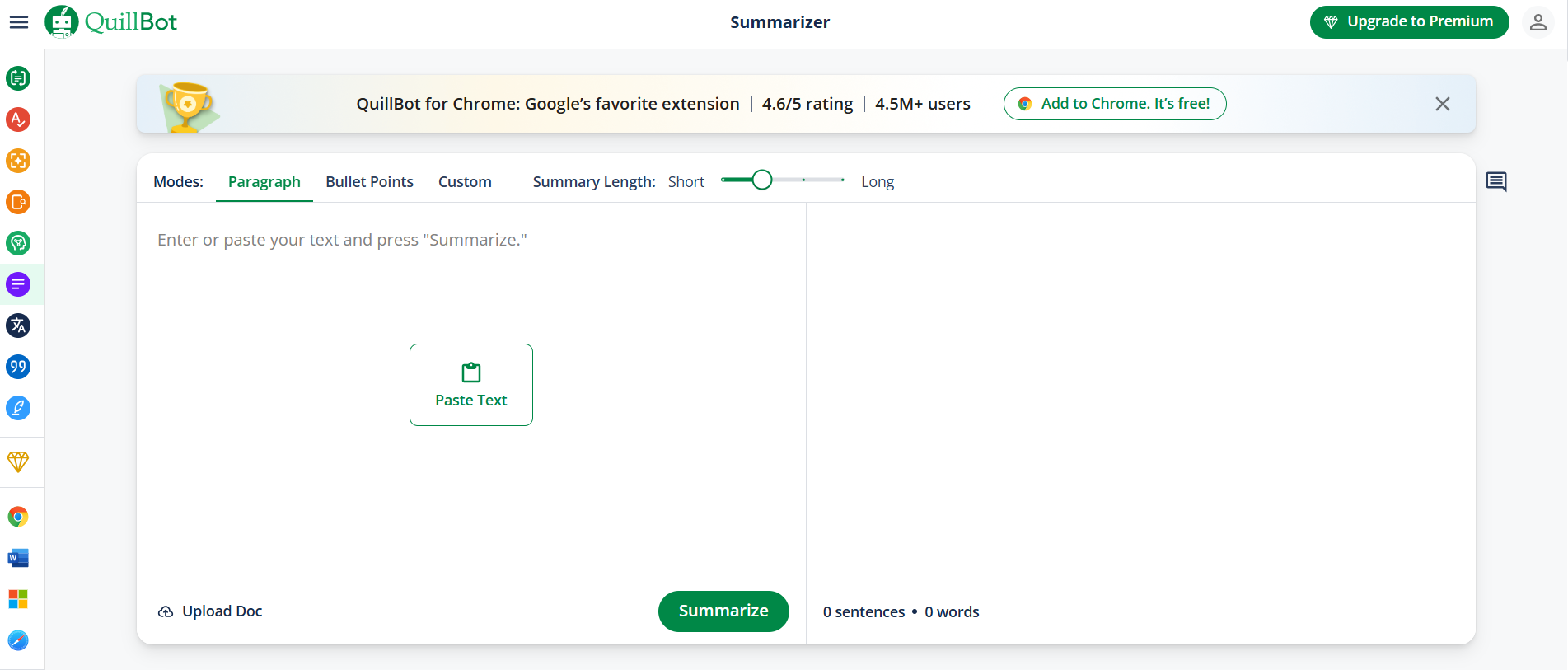This screenshot has height=670, width=1568.
Task: Click the Premium diamond sidebar icon
Action: pyautogui.click(x=18, y=462)
